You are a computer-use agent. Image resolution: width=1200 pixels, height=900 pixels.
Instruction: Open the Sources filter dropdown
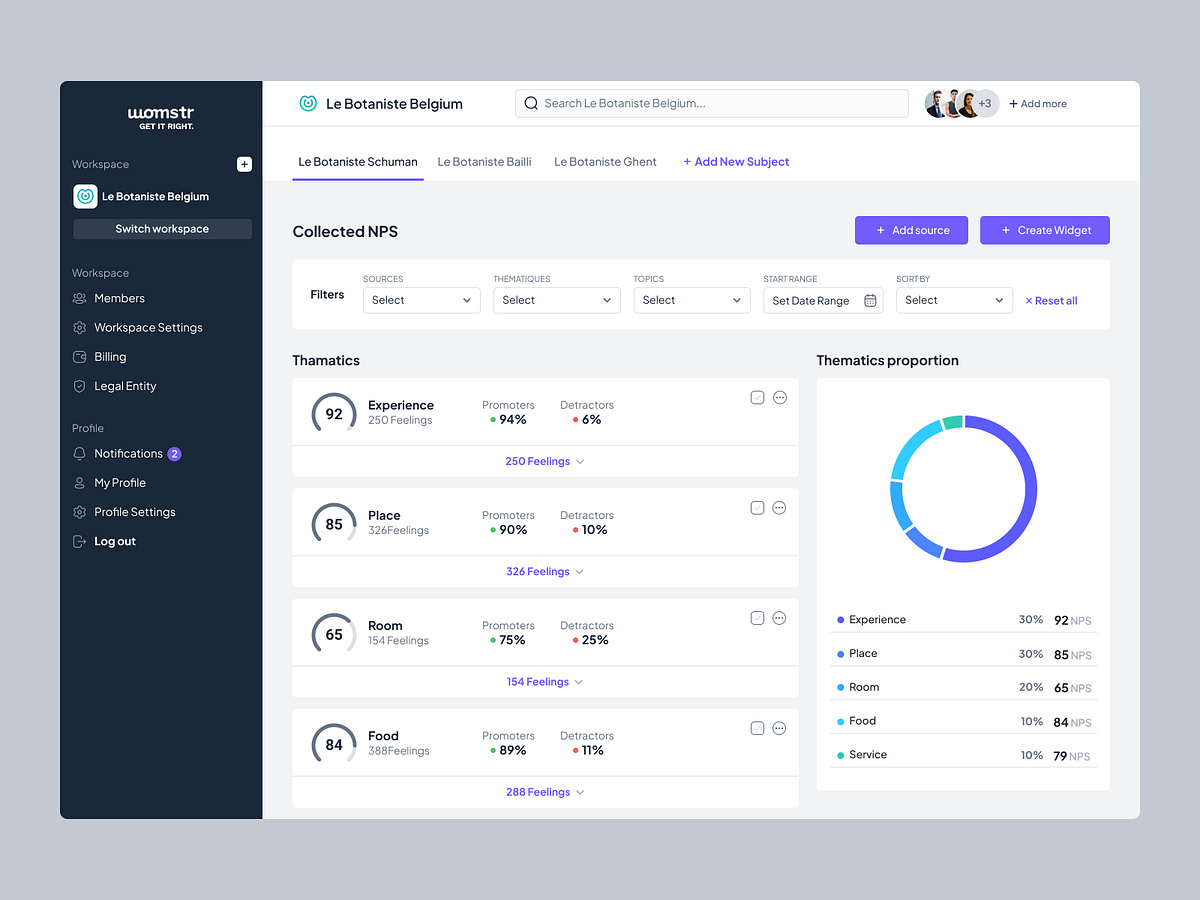[421, 300]
